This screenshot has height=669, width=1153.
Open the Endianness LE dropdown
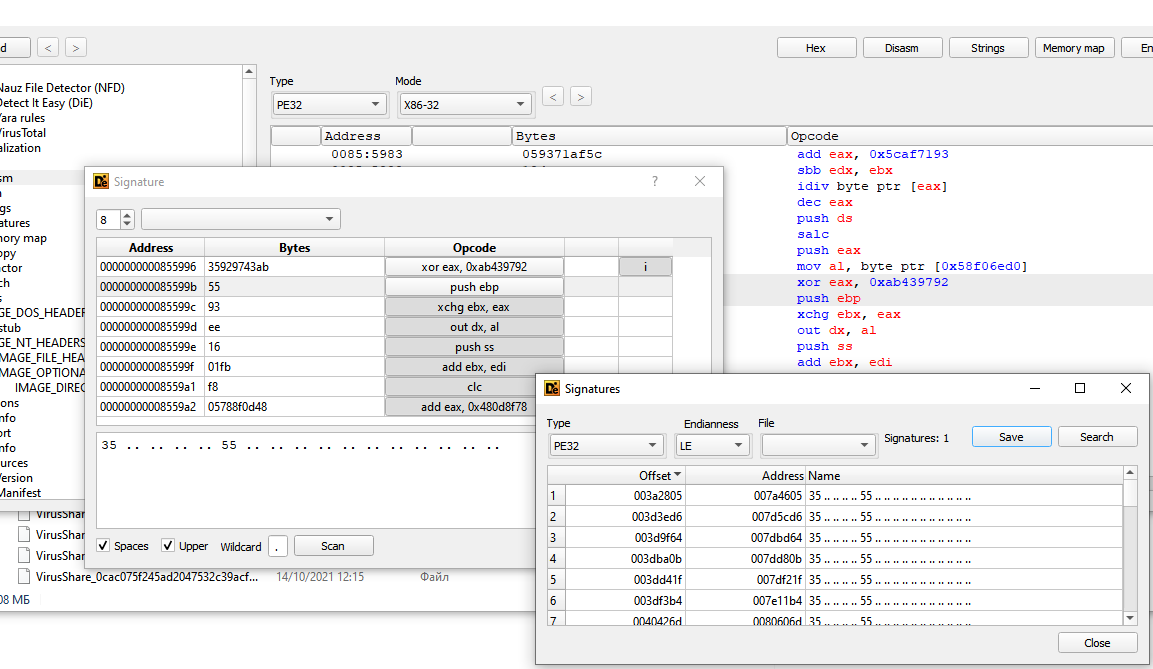click(712, 446)
